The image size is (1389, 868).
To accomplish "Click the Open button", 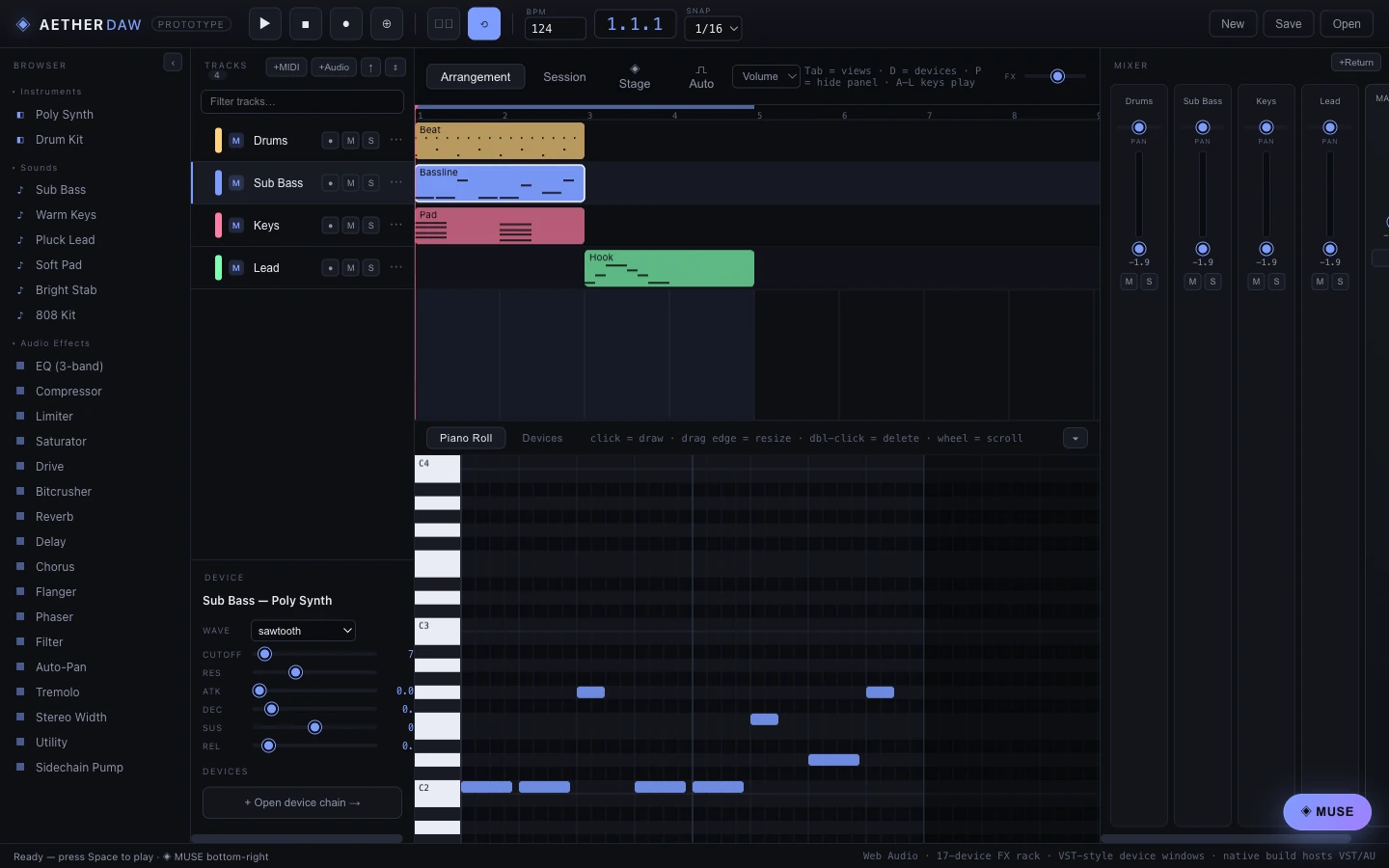I will [1347, 24].
